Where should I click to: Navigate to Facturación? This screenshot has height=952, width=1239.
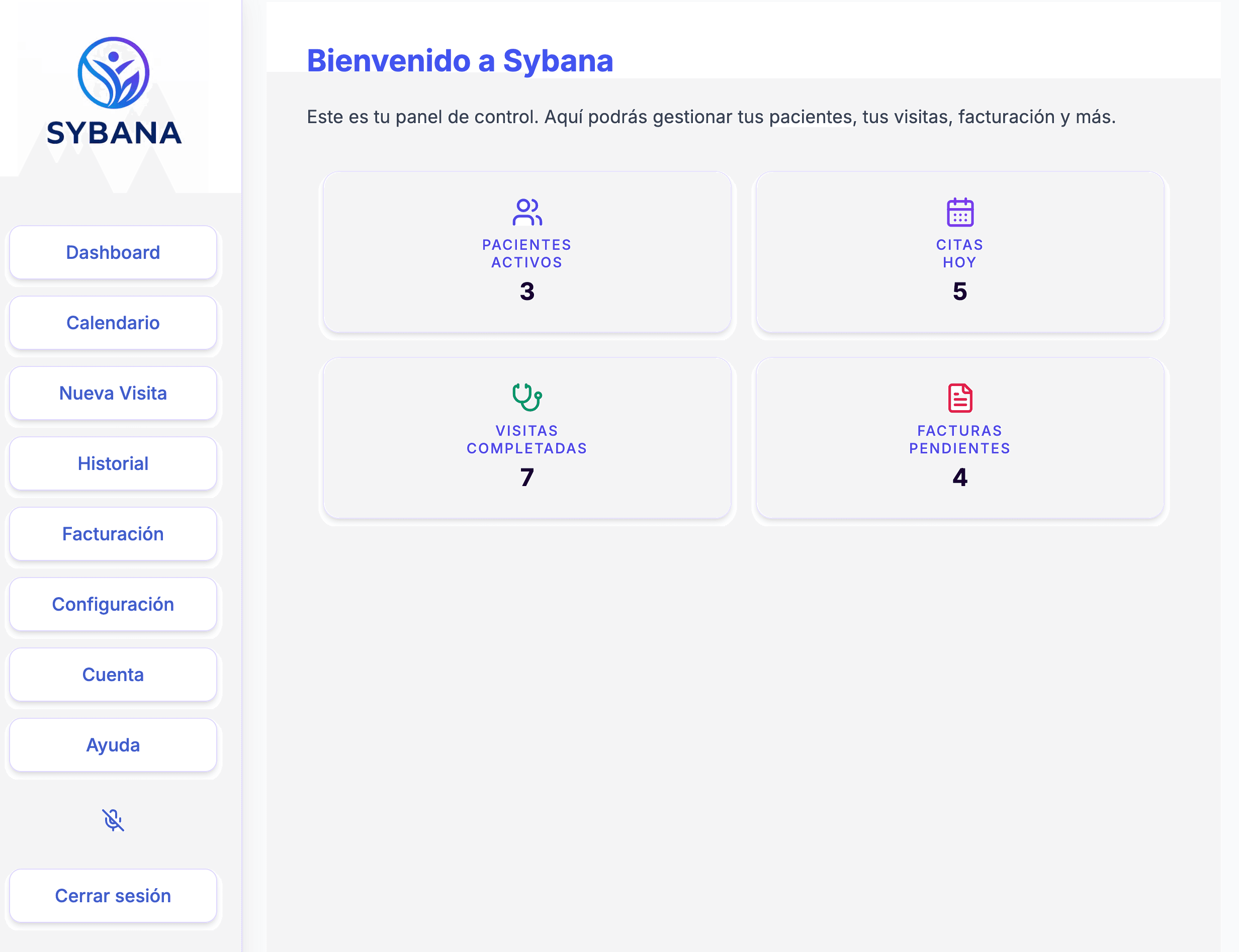[113, 534]
